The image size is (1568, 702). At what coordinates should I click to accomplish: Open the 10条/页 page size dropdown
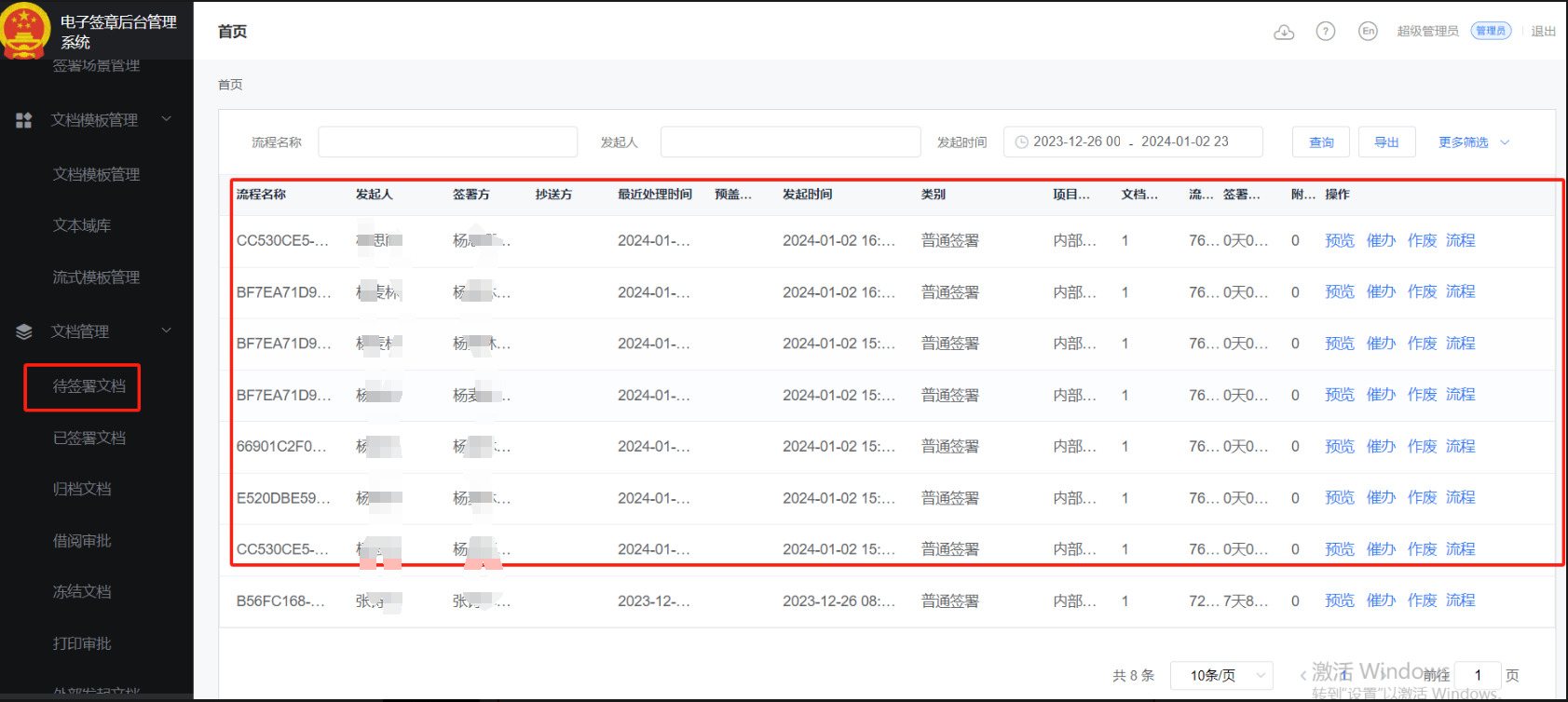tap(1220, 675)
